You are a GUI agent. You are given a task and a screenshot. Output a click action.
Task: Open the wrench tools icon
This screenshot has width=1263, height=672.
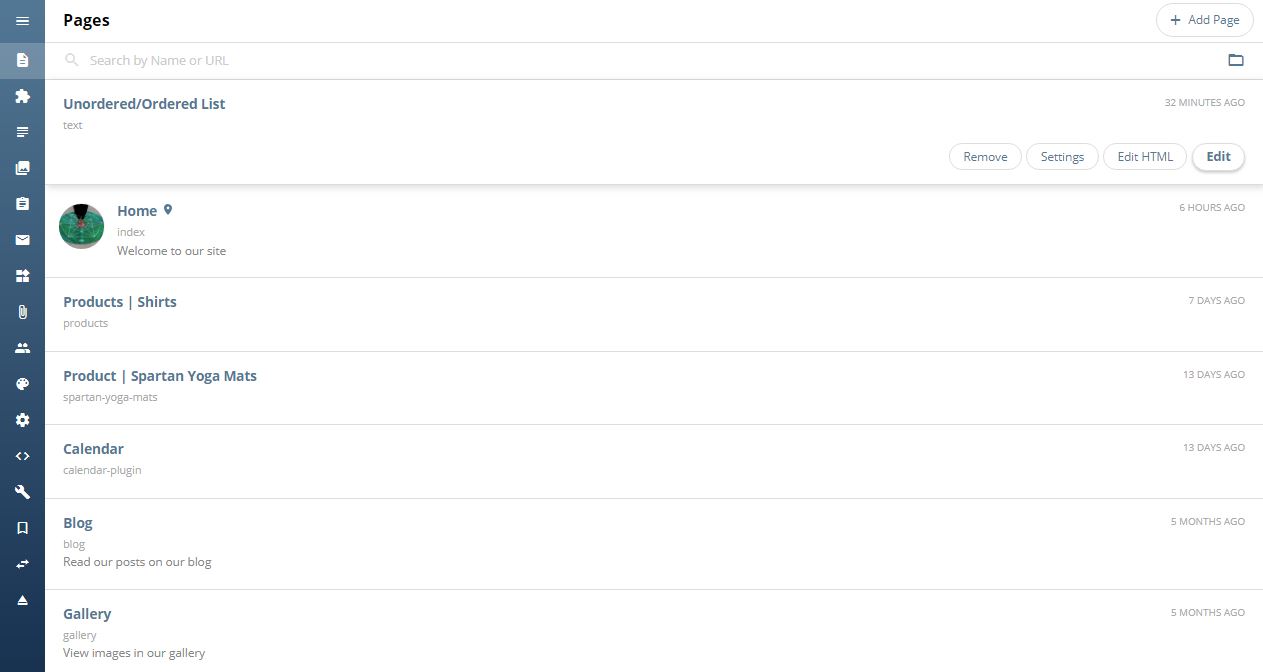click(22, 492)
